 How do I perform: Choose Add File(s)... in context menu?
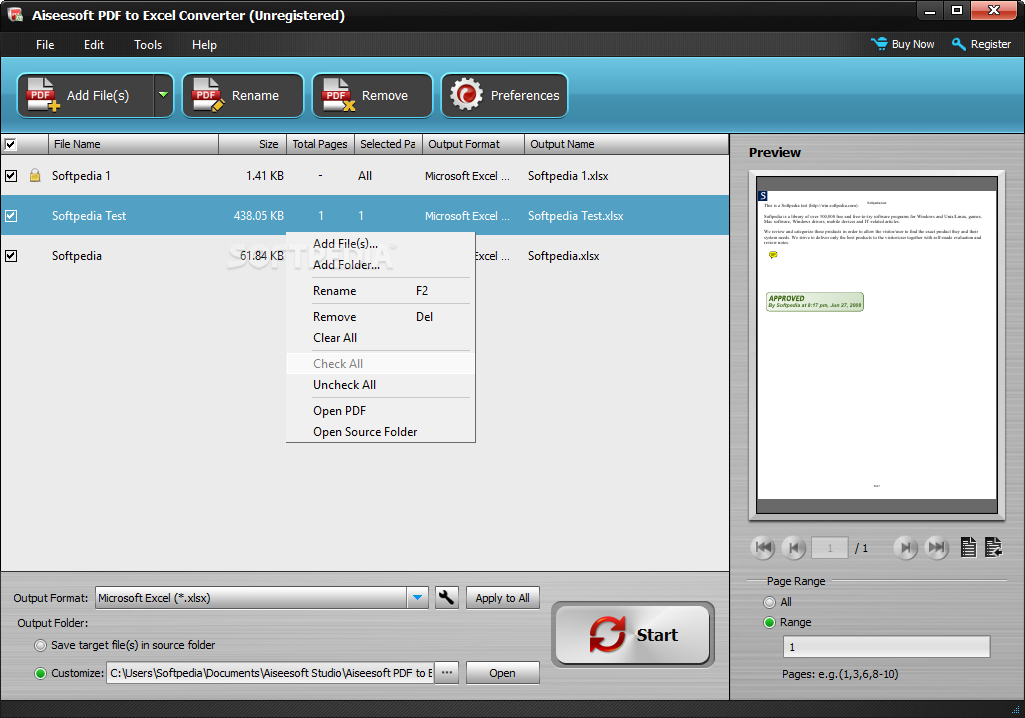[380, 243]
